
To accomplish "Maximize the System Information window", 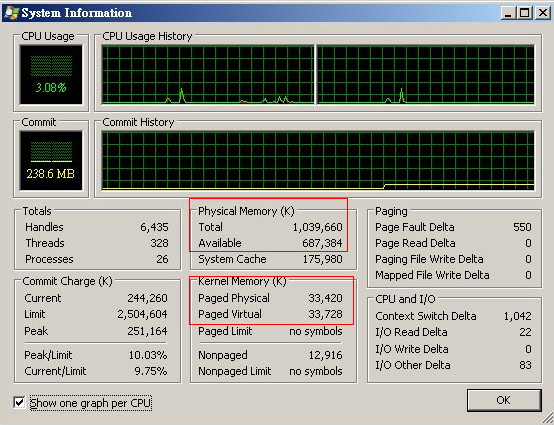I will pyautogui.click(x=525, y=13).
